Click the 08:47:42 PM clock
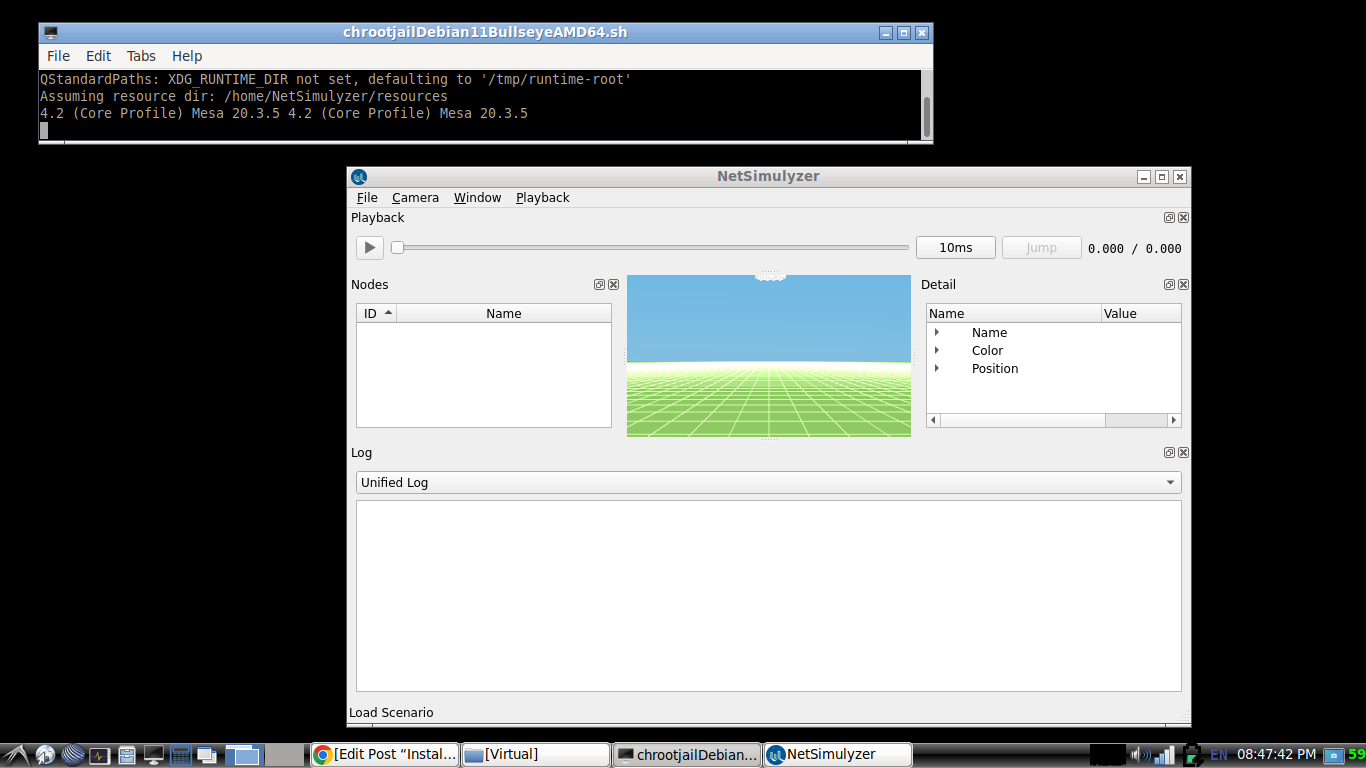This screenshot has width=1366, height=768. (x=1276, y=755)
